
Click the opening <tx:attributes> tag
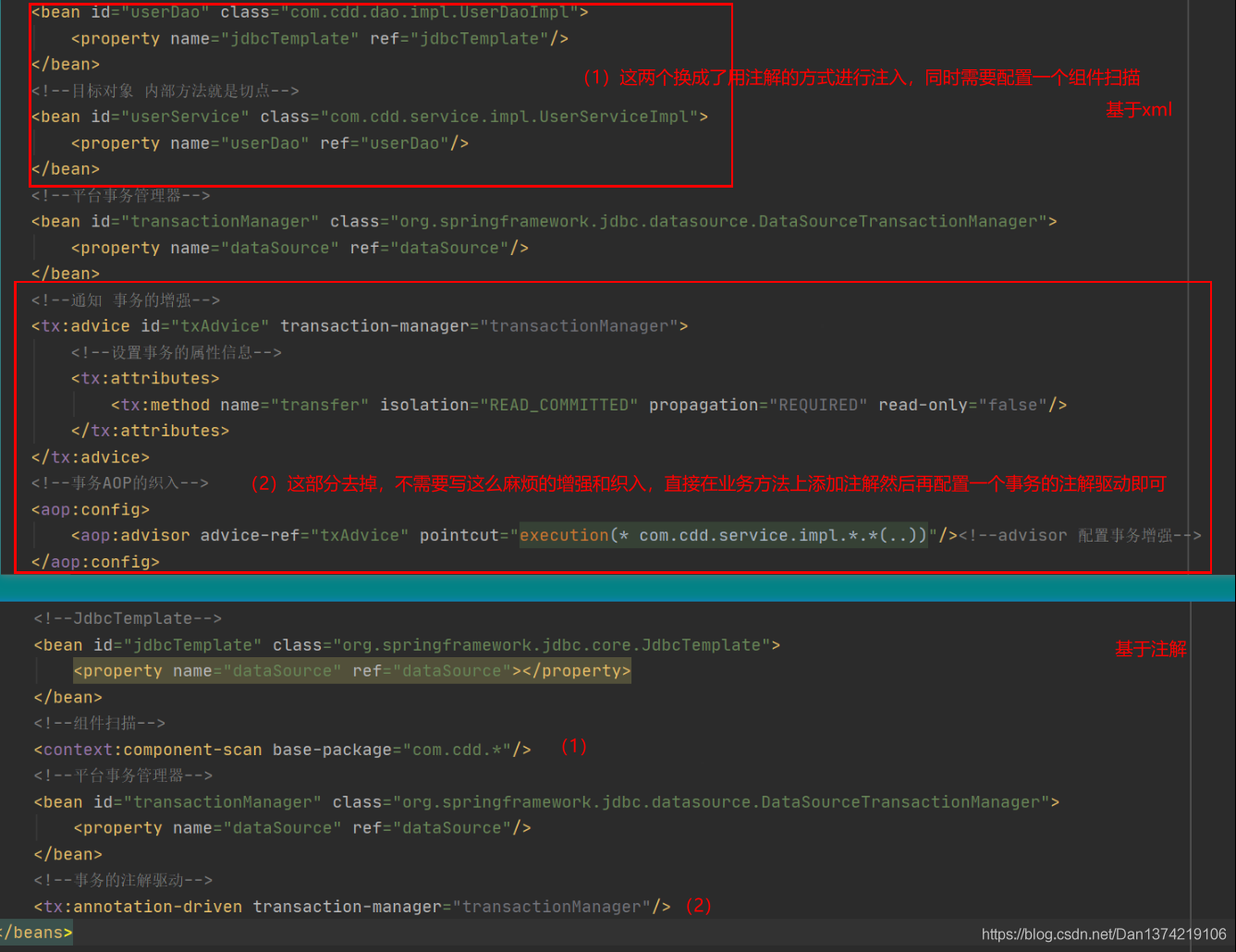coord(145,379)
